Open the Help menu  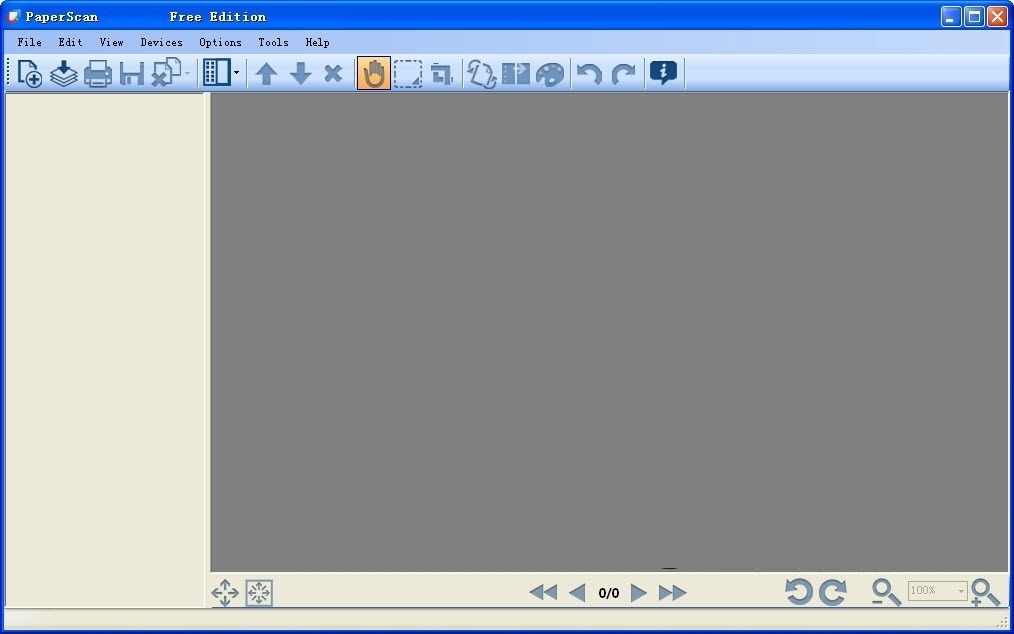coord(318,42)
